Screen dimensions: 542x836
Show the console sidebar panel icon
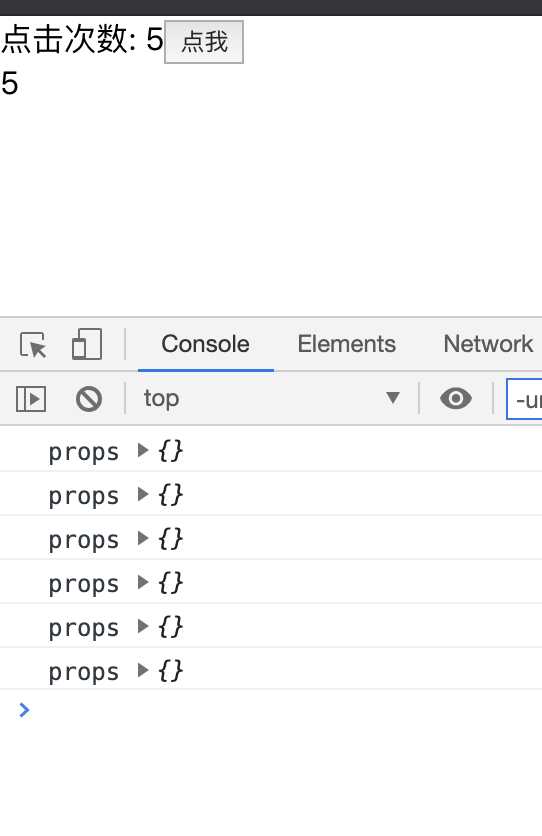(31, 399)
